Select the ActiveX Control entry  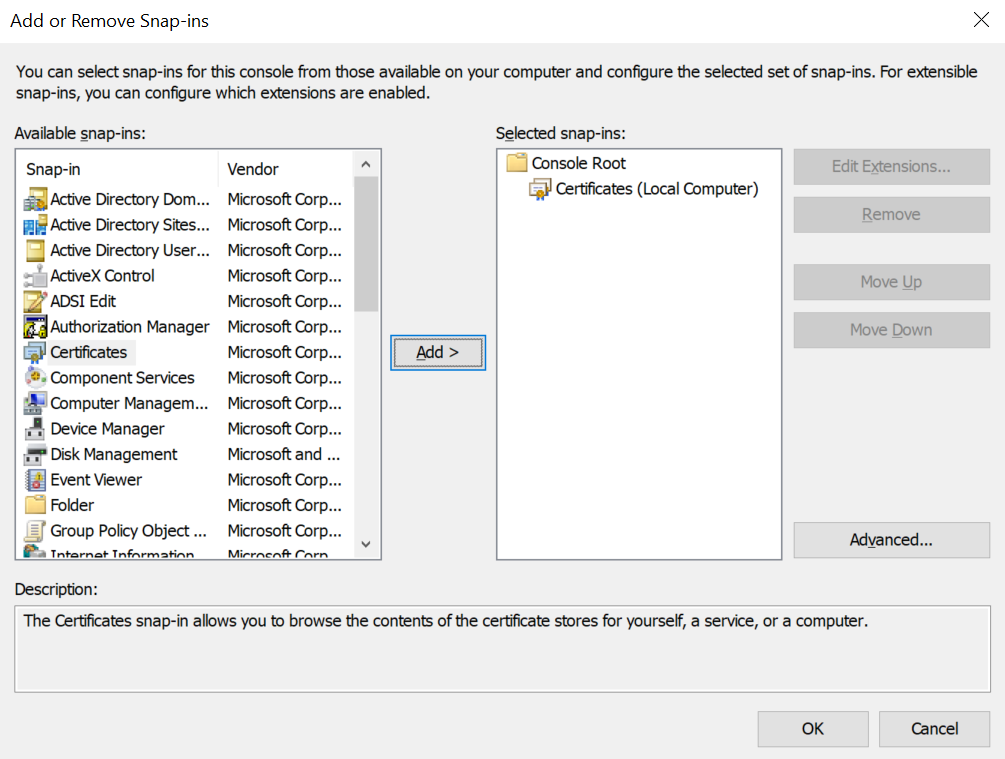[x=103, y=276]
